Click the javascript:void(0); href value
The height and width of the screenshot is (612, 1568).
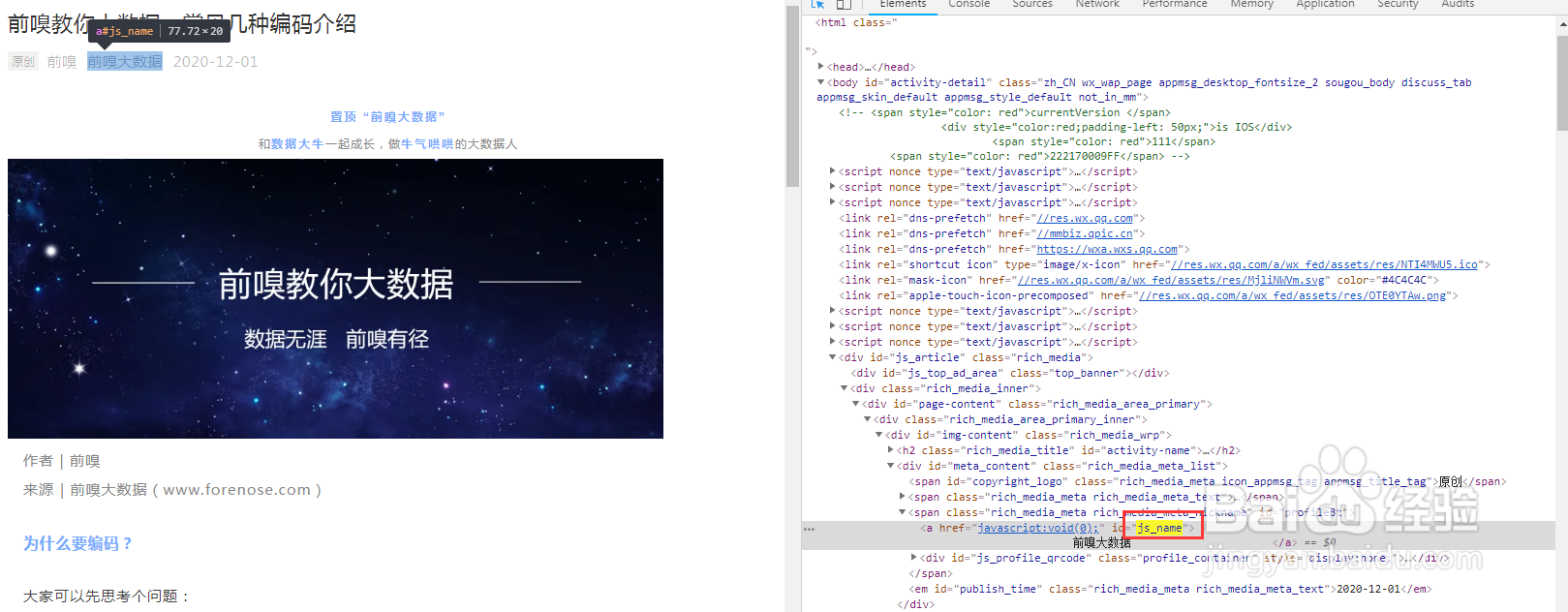[x=1037, y=529]
